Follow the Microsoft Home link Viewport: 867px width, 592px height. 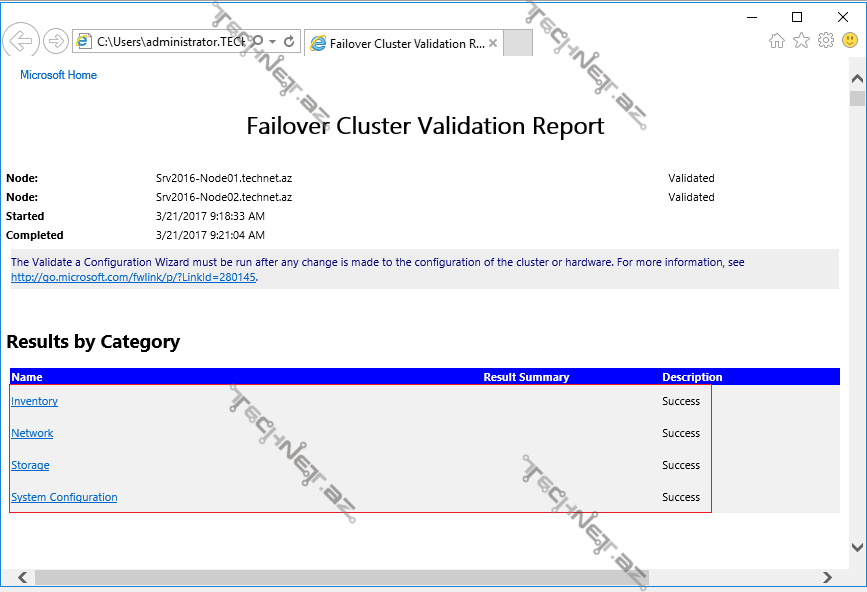[58, 75]
